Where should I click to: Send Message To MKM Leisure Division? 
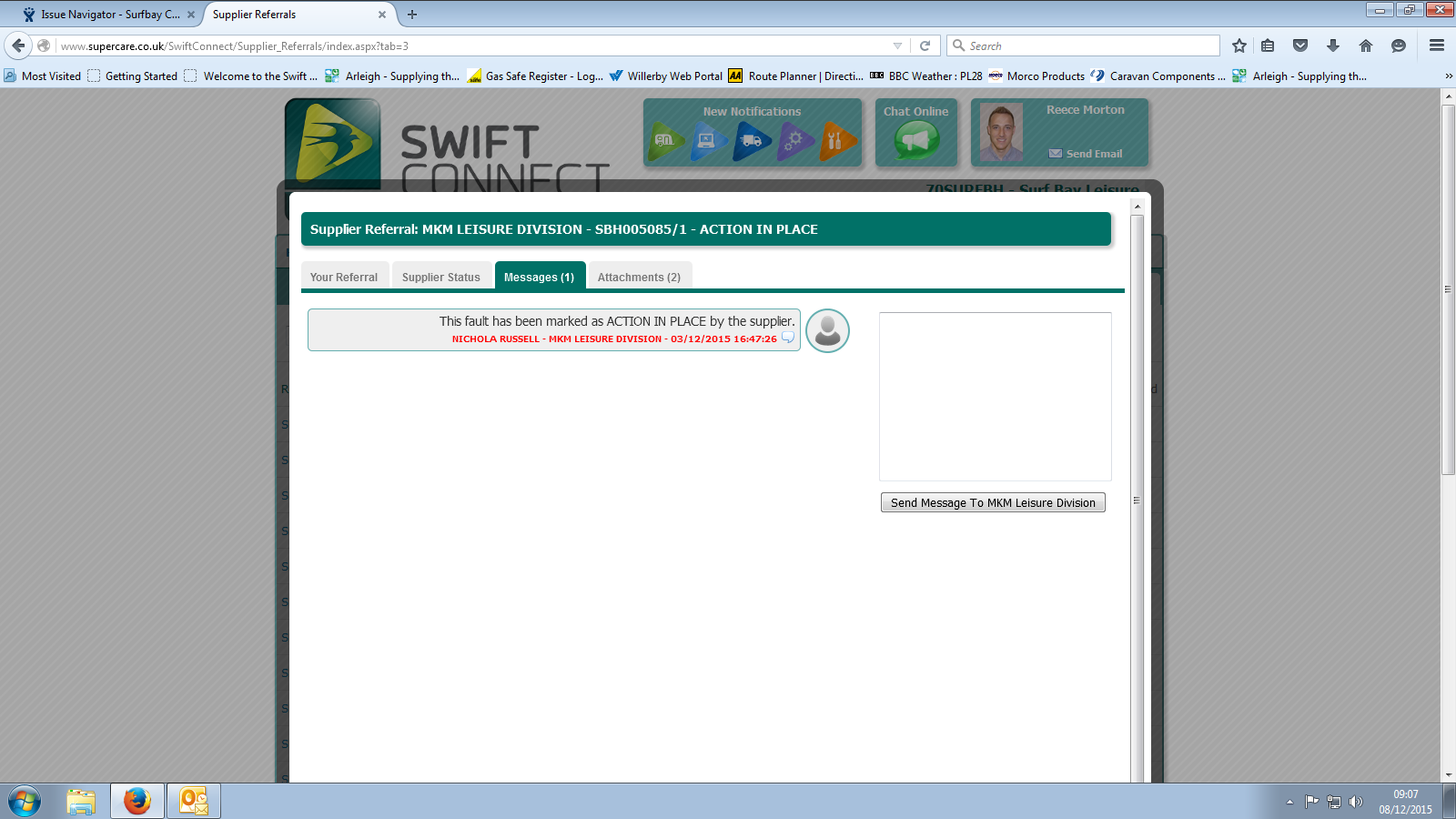993,502
